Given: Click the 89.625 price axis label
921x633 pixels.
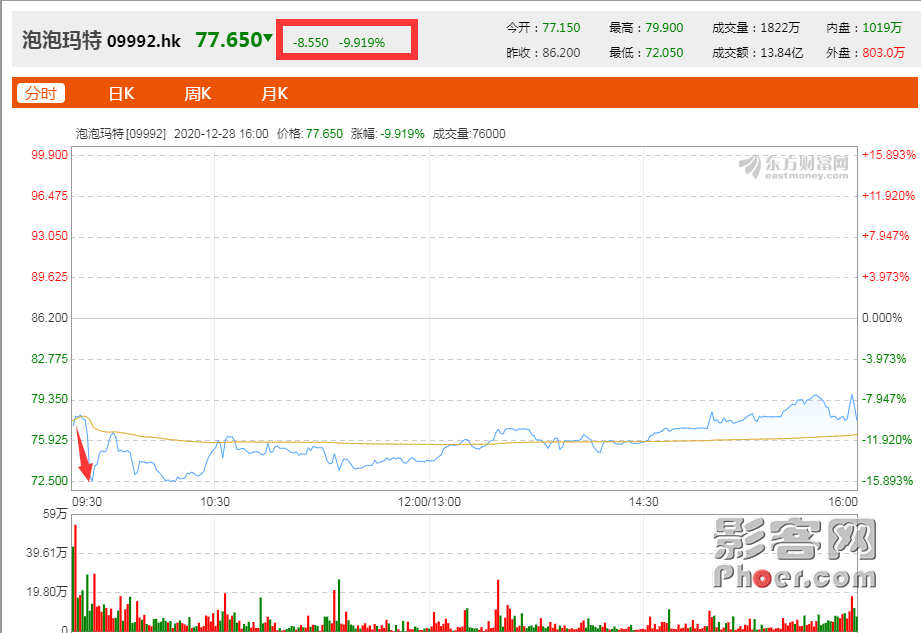Looking at the screenshot, I should [x=49, y=277].
